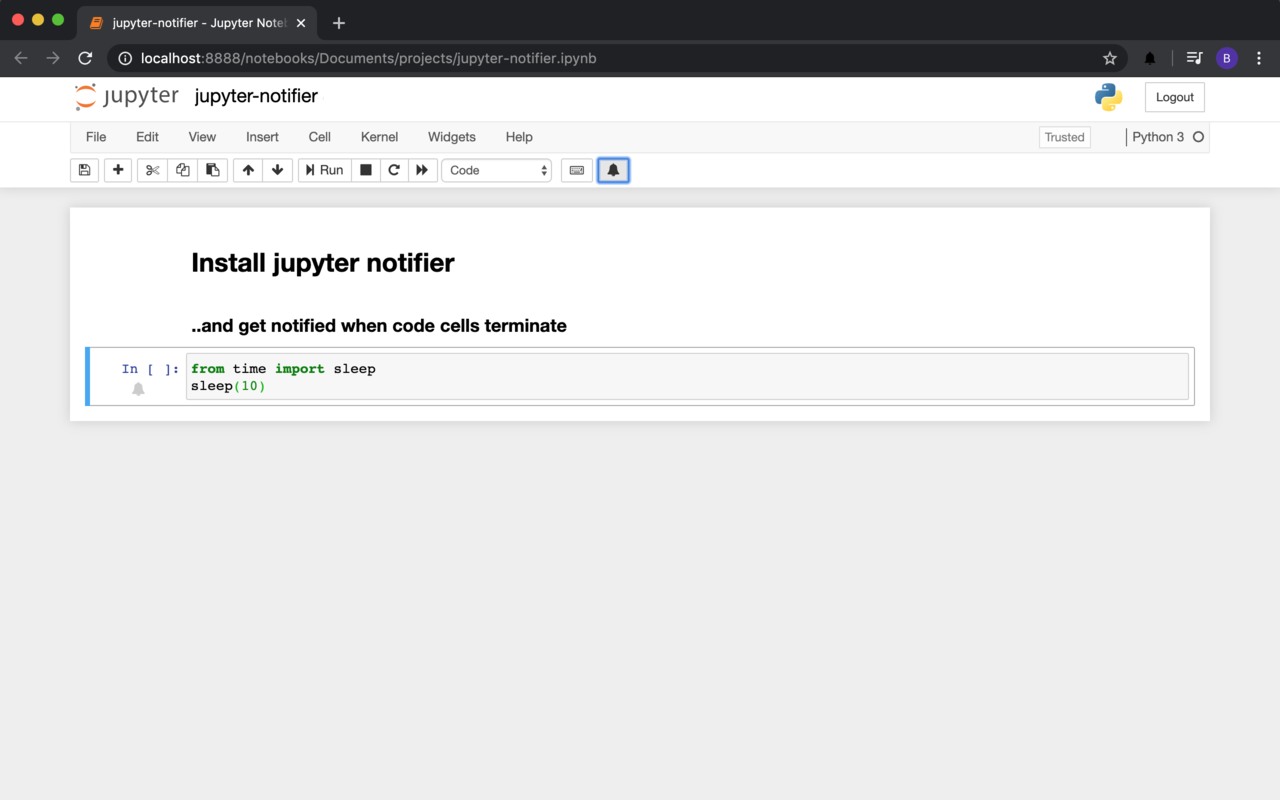Image resolution: width=1280 pixels, height=800 pixels.
Task: Open the Insert menu
Action: 262,137
